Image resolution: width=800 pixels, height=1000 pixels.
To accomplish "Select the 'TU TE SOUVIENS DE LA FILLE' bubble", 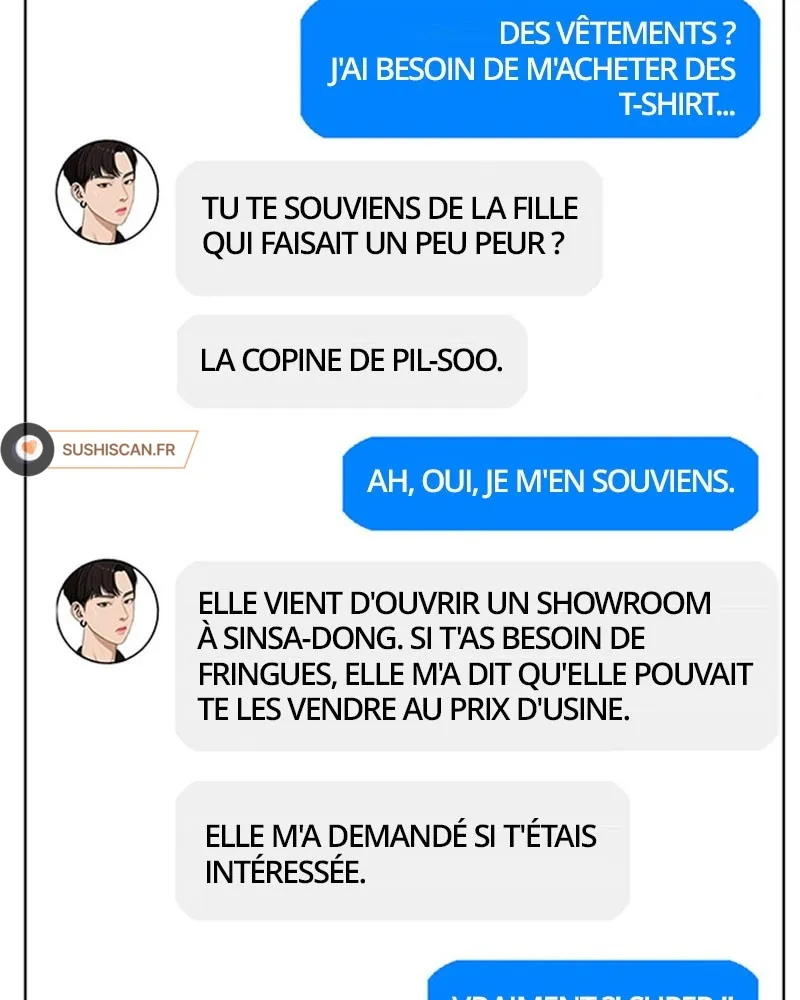I will (x=389, y=228).
